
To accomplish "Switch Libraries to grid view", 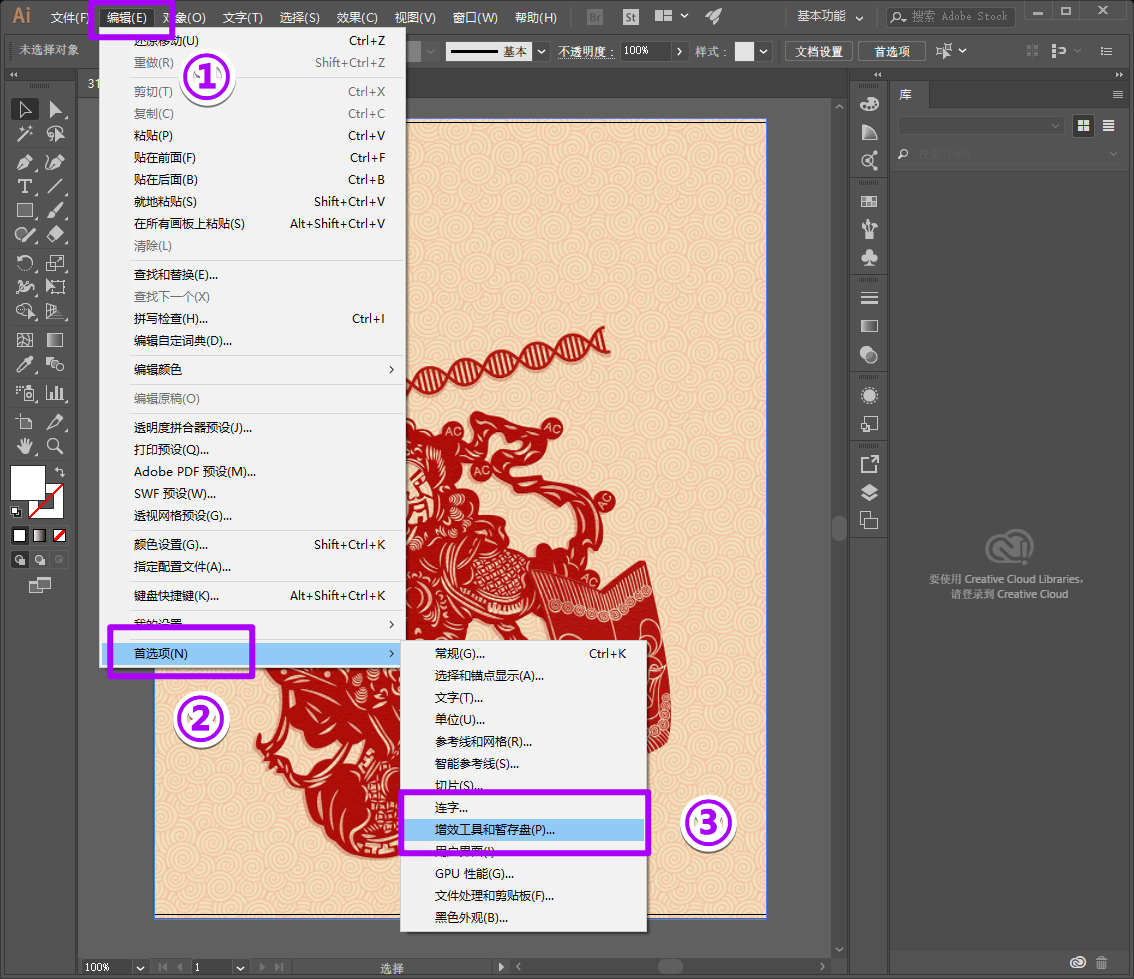I will (x=1083, y=126).
